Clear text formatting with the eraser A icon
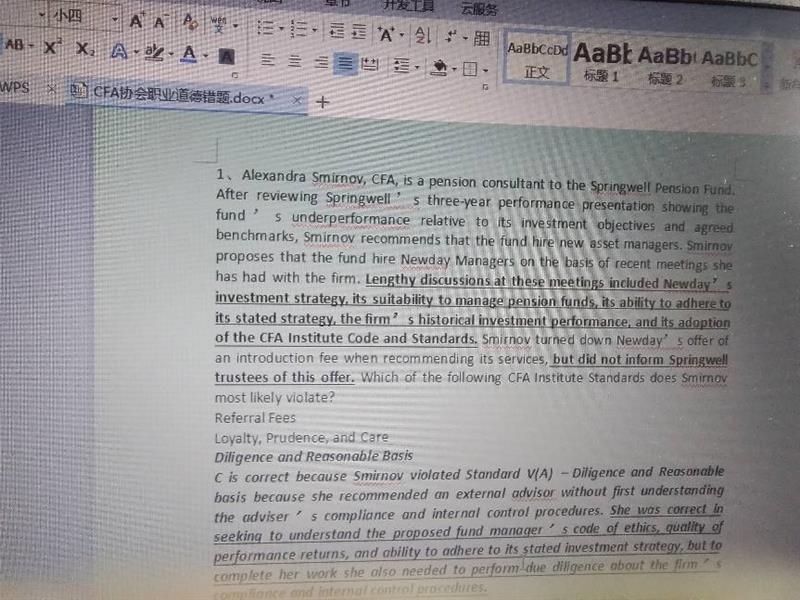 point(189,22)
